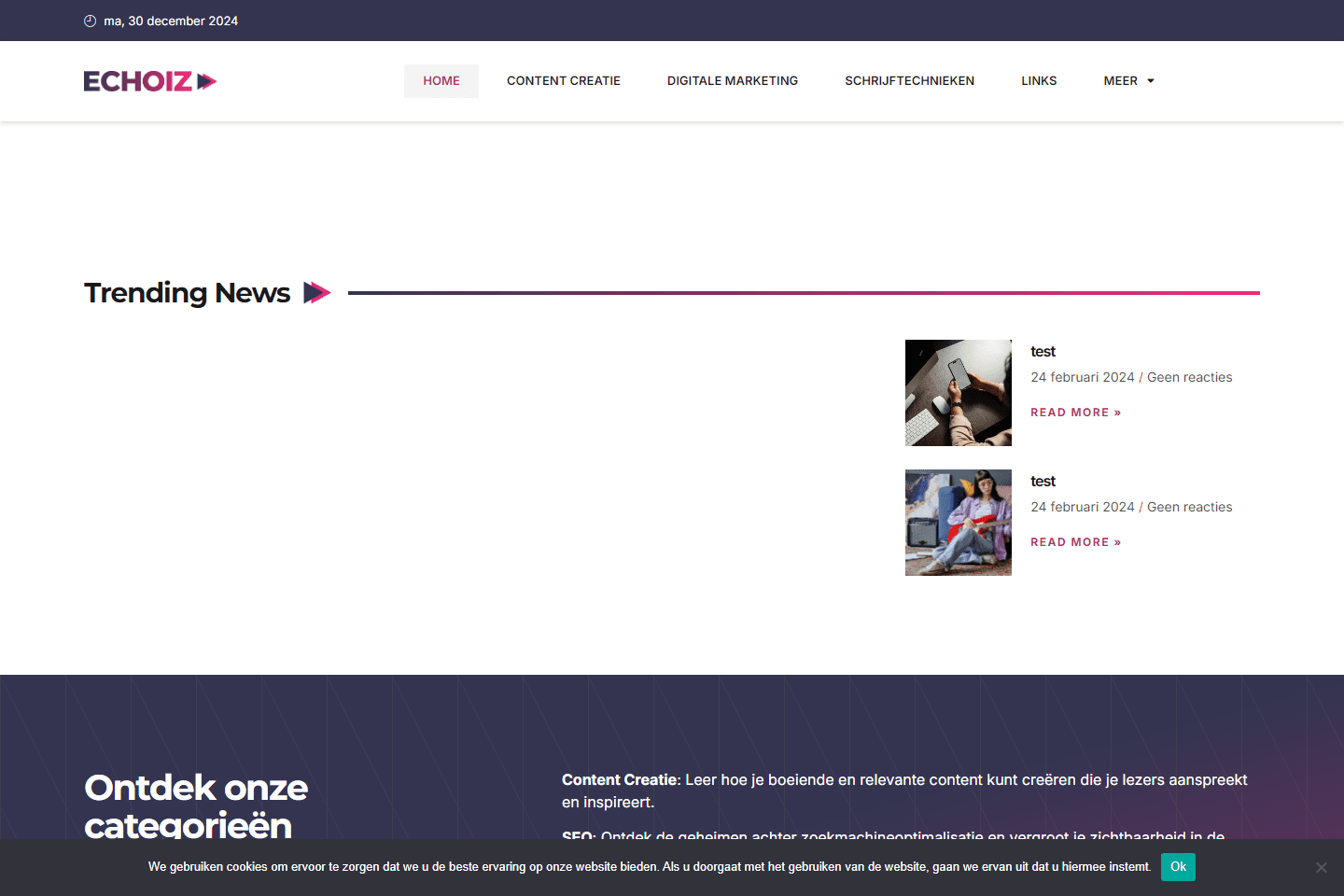Viewport: 1344px width, 896px height.
Task: Click the 'Ontdek onze categorieën' heading
Action: pyautogui.click(x=196, y=806)
